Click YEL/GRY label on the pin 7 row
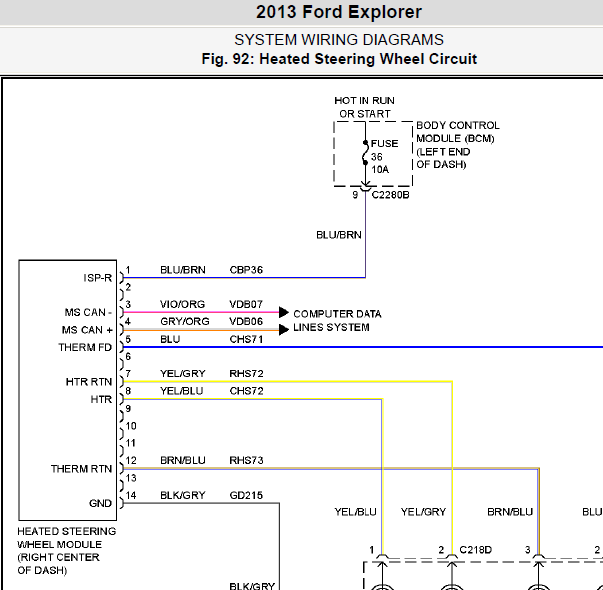Screen dimensions: 603x590 click(183, 373)
